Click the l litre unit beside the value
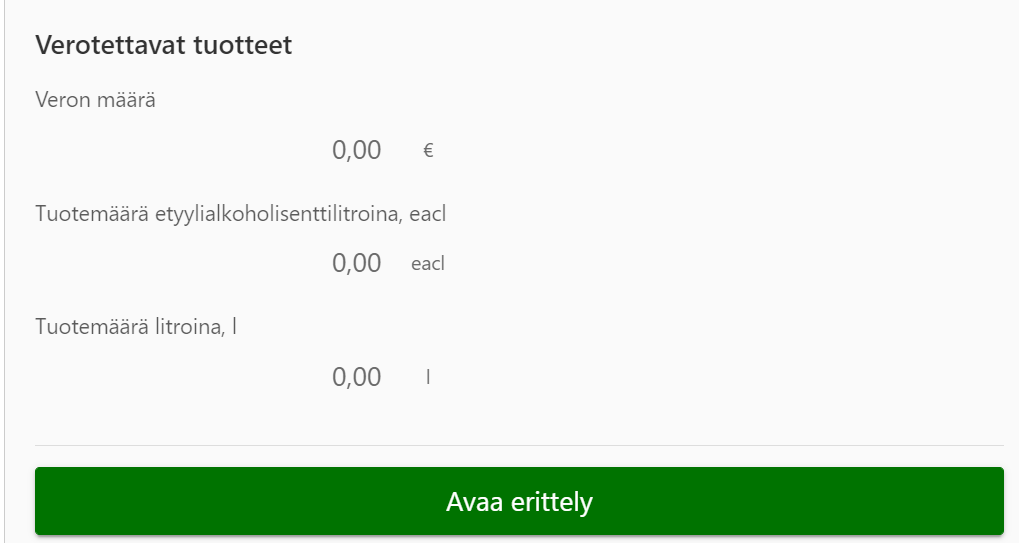1019x543 pixels. click(428, 377)
